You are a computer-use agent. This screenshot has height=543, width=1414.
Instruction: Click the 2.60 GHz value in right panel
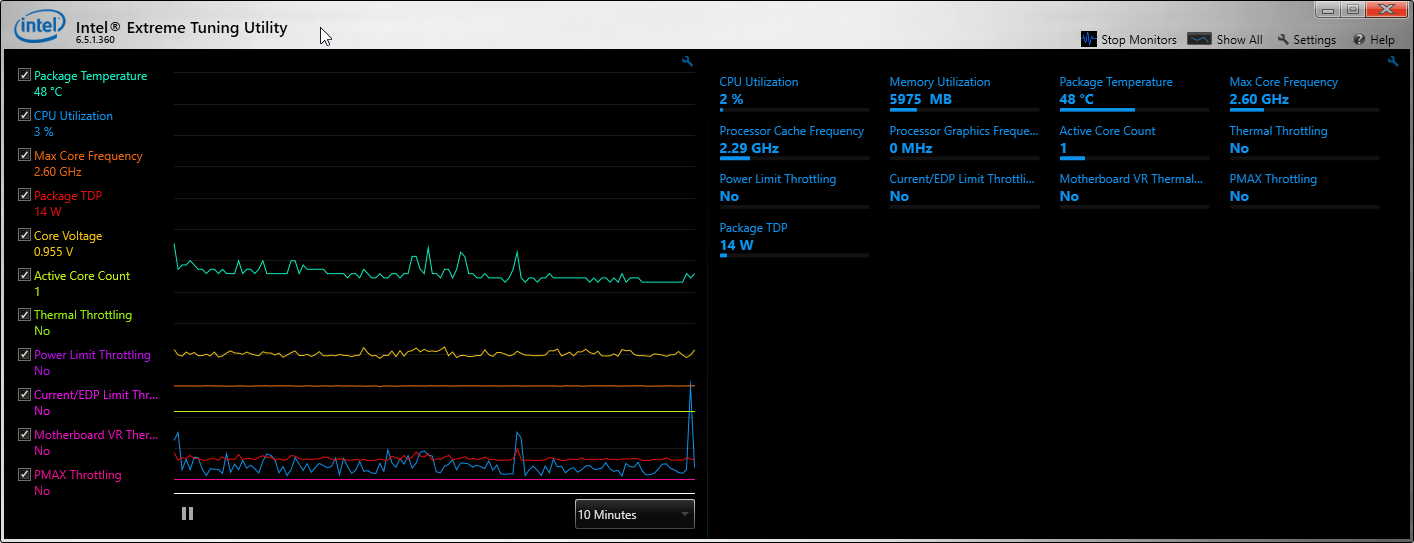point(1259,99)
